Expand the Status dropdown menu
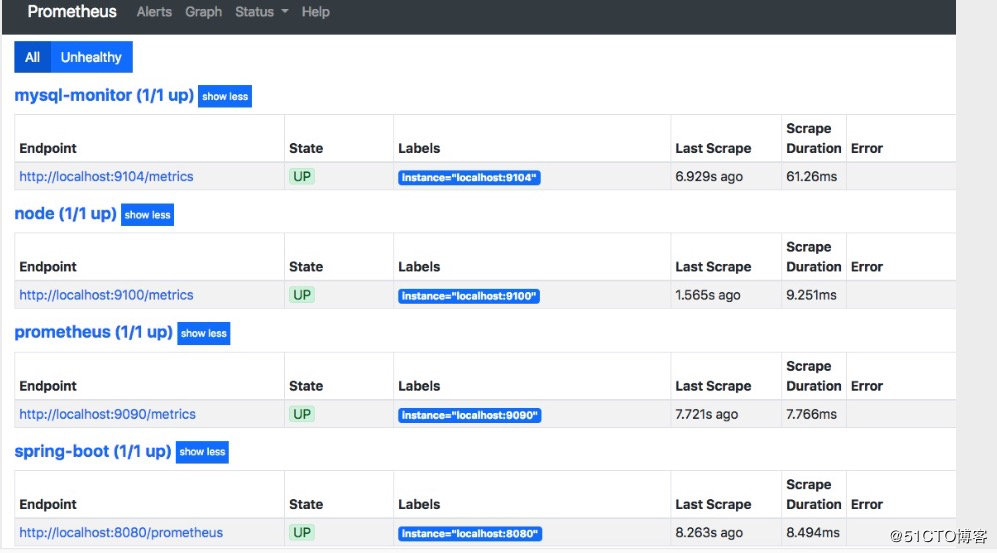The height and width of the screenshot is (553, 997). [261, 12]
